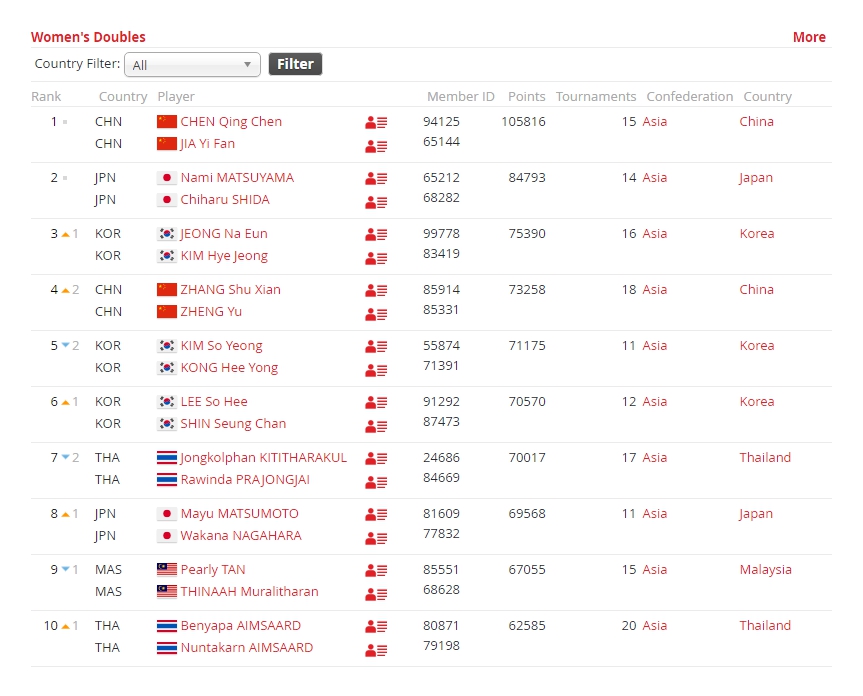The height and width of the screenshot is (696, 863).
Task: Open Mayu MATSUMOTO's player page
Action: pyautogui.click(x=239, y=514)
